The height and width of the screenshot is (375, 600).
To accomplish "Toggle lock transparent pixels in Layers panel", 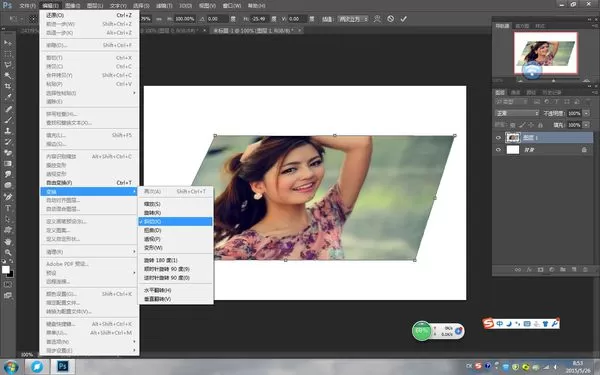I will 513,125.
